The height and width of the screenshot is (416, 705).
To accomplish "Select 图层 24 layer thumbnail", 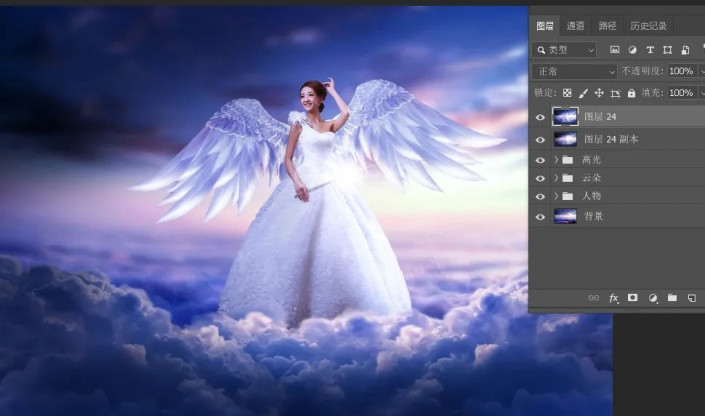I will [565, 116].
